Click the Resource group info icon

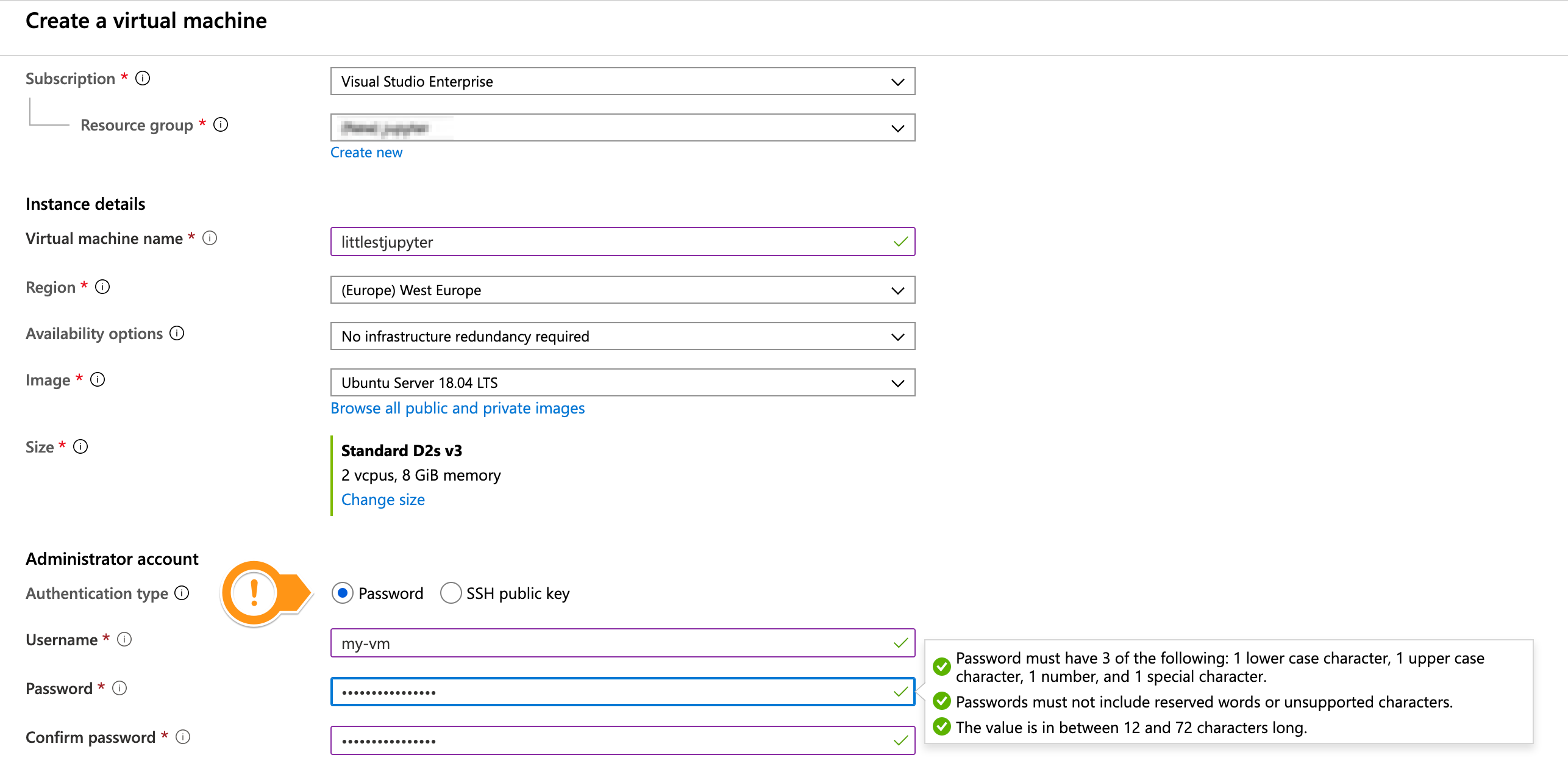tap(221, 124)
